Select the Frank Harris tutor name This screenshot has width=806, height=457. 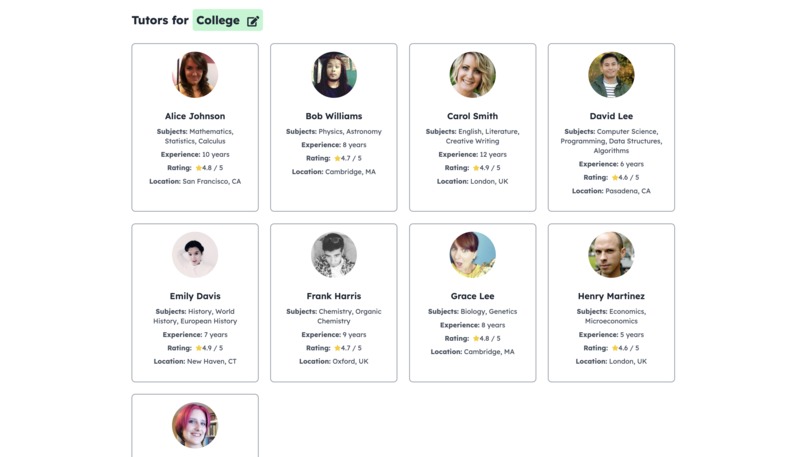(x=334, y=296)
